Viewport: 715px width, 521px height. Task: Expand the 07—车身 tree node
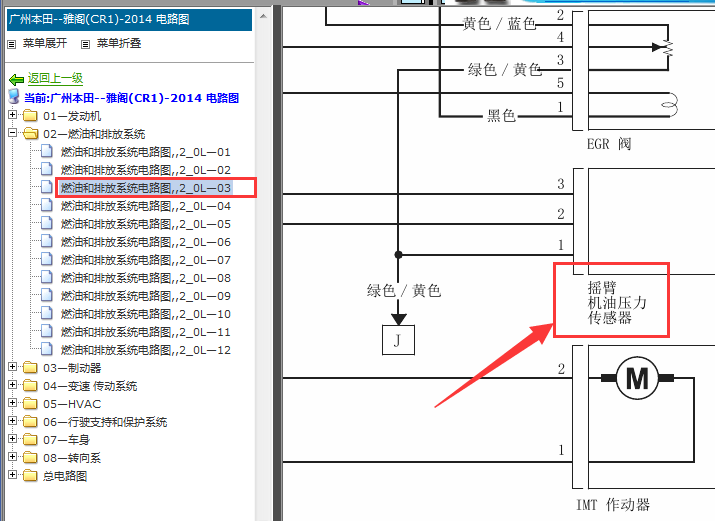[x=12, y=438]
